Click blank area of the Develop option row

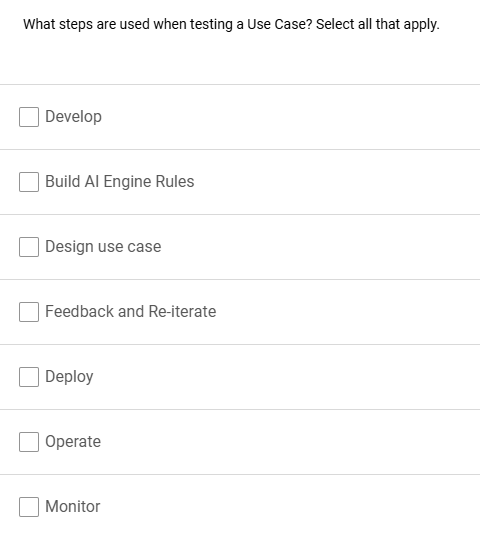pyautogui.click(x=288, y=117)
